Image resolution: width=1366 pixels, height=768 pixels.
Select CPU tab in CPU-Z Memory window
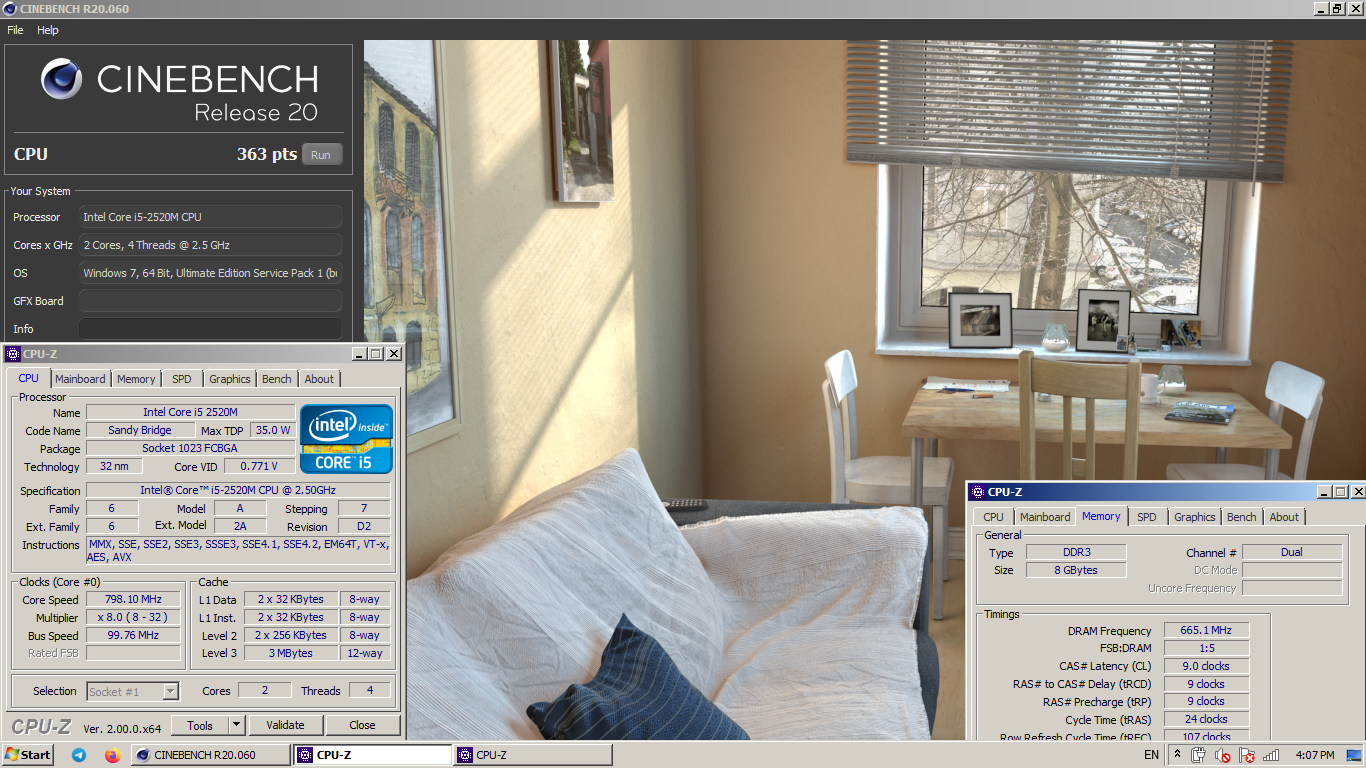point(993,517)
